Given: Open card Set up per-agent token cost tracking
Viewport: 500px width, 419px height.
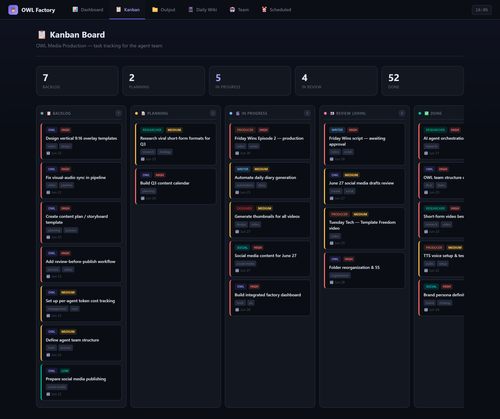Looking at the screenshot, I should coord(81,304).
